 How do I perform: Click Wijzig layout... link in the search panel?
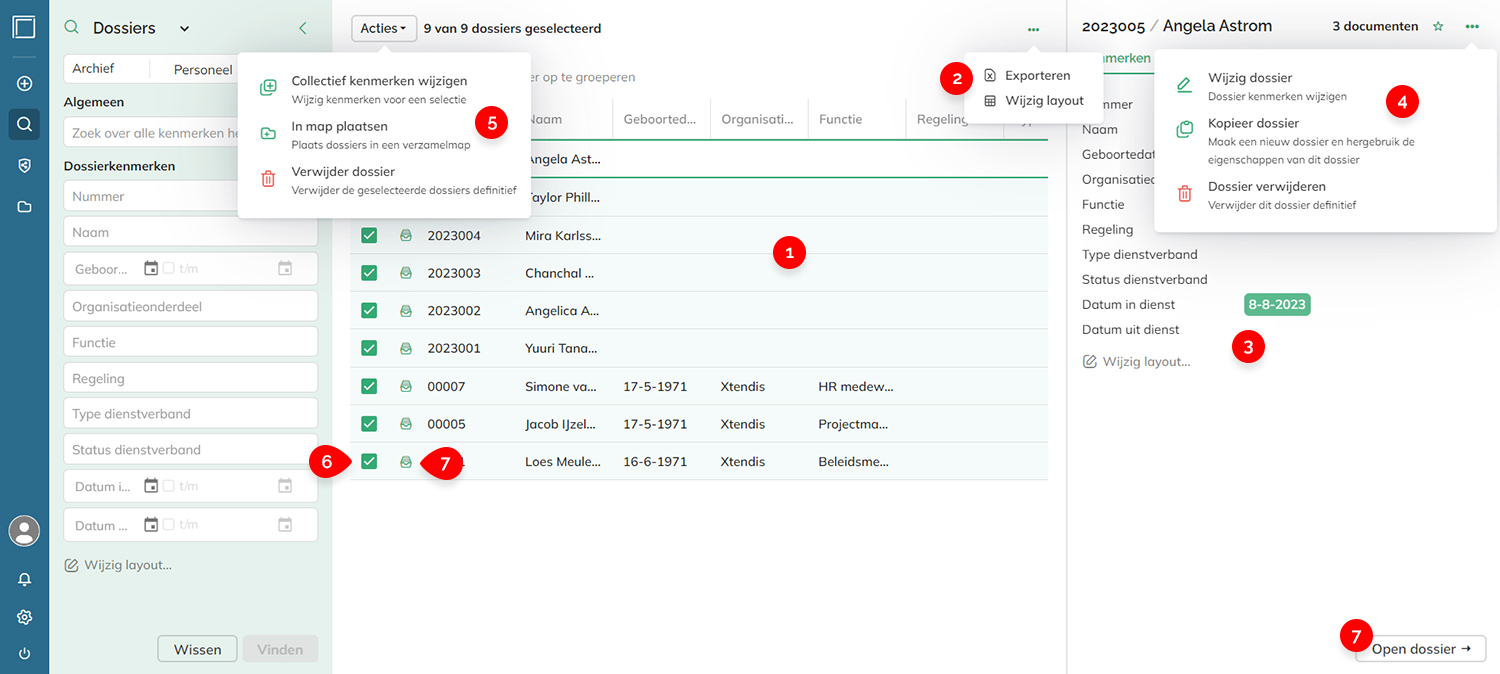tap(118, 565)
